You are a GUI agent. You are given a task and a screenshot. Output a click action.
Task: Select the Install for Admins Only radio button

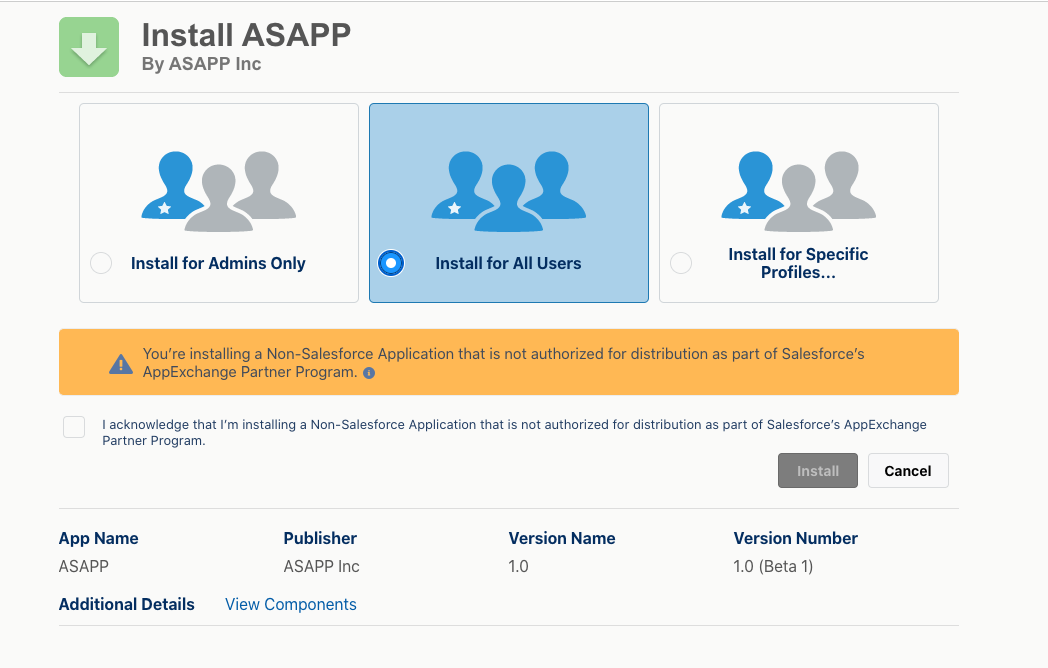point(101,263)
